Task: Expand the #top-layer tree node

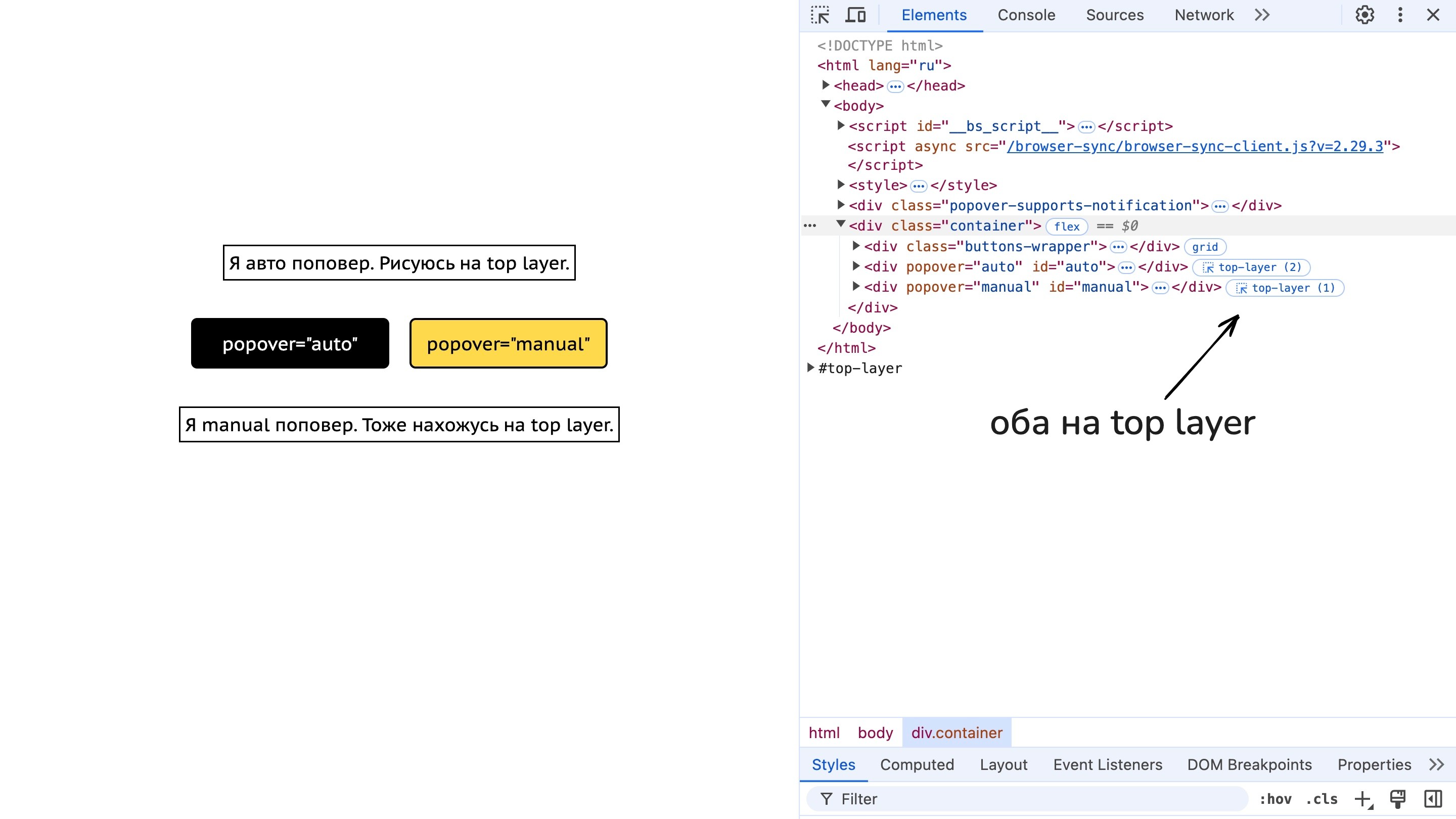Action: [810, 368]
